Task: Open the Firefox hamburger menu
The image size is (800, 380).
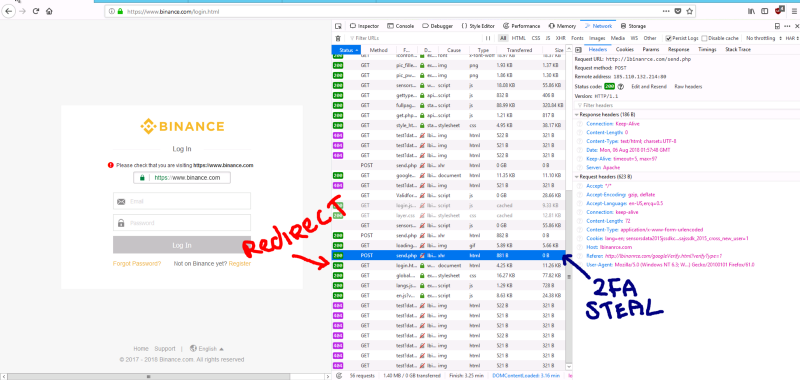Action: (x=793, y=11)
